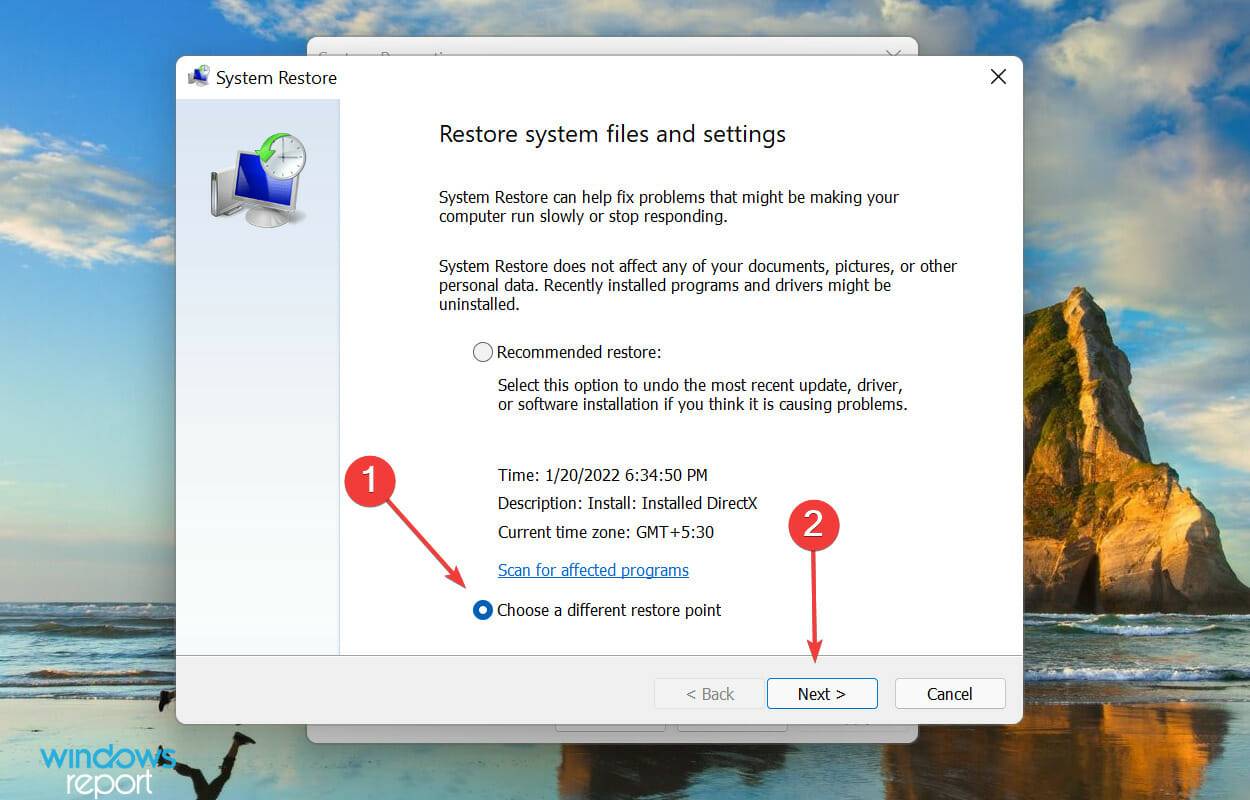Click the System Restore text in the title bar
The width and height of the screenshot is (1250, 800).
(276, 77)
